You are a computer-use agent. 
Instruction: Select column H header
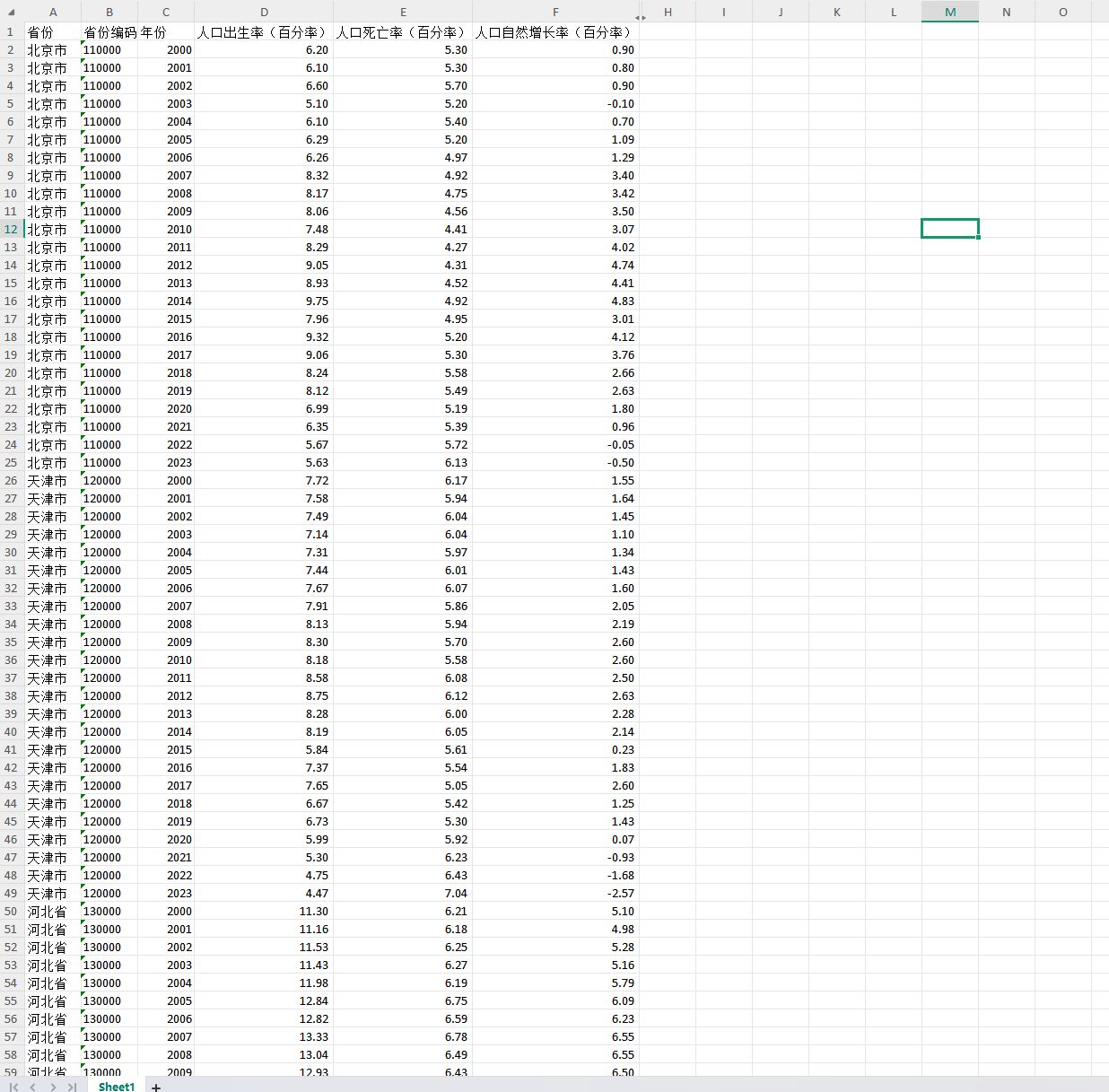tap(668, 12)
